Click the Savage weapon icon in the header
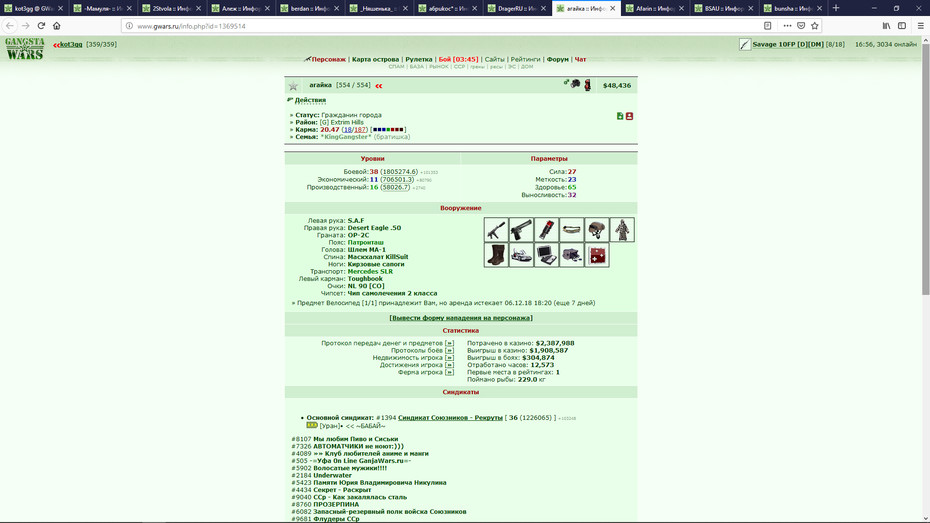Screen dimensions: 930x523 coord(745,44)
